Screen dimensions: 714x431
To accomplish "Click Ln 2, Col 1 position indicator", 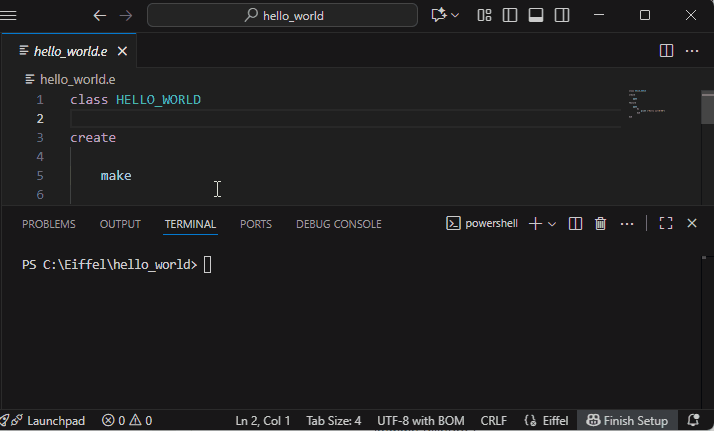I will tap(263, 421).
